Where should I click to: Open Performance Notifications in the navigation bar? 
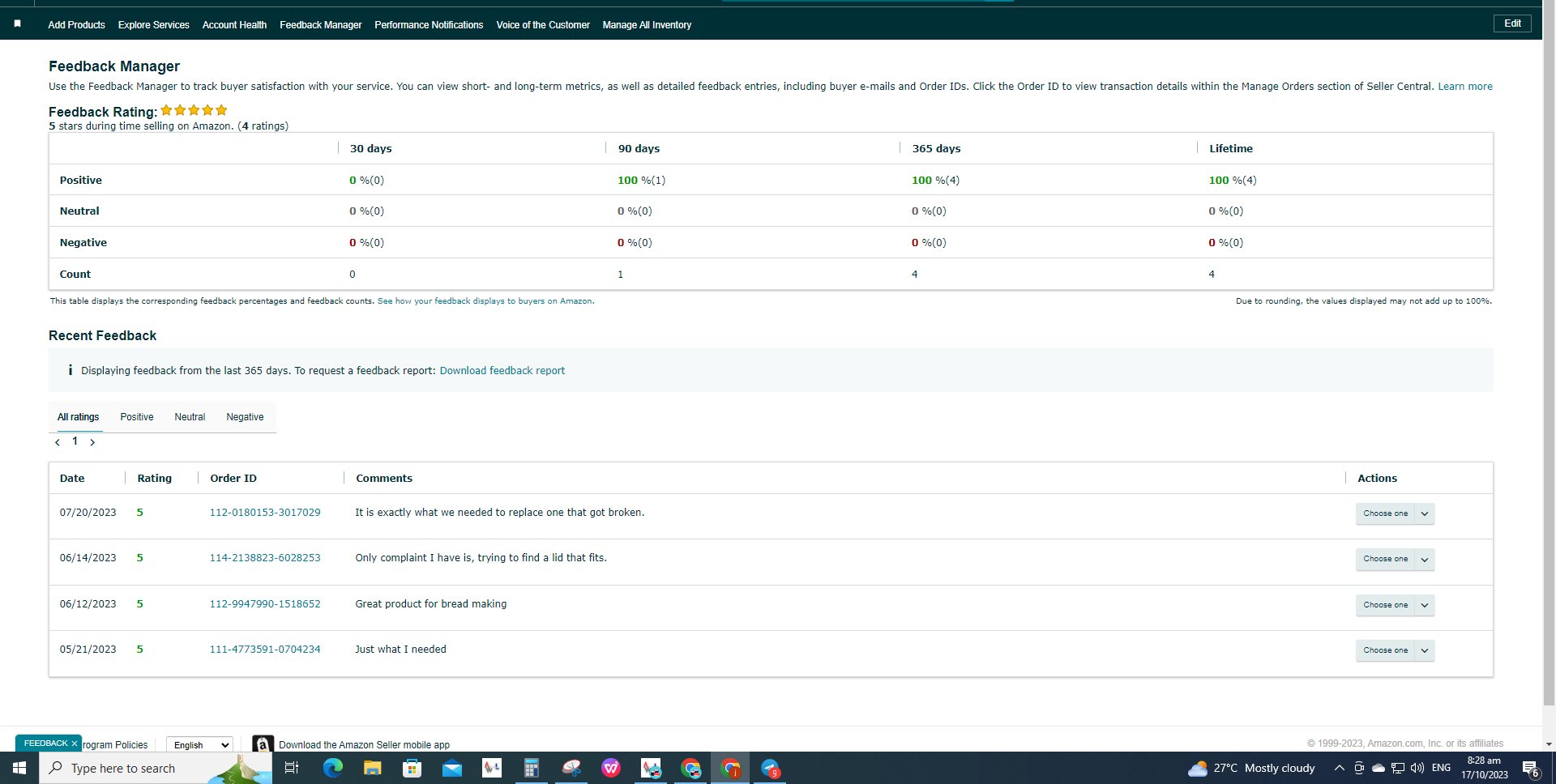429,25
